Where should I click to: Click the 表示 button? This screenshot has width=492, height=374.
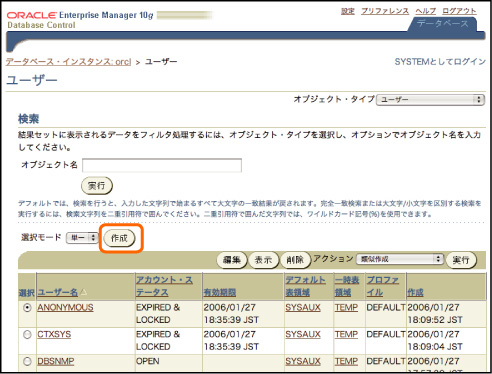click(x=263, y=260)
